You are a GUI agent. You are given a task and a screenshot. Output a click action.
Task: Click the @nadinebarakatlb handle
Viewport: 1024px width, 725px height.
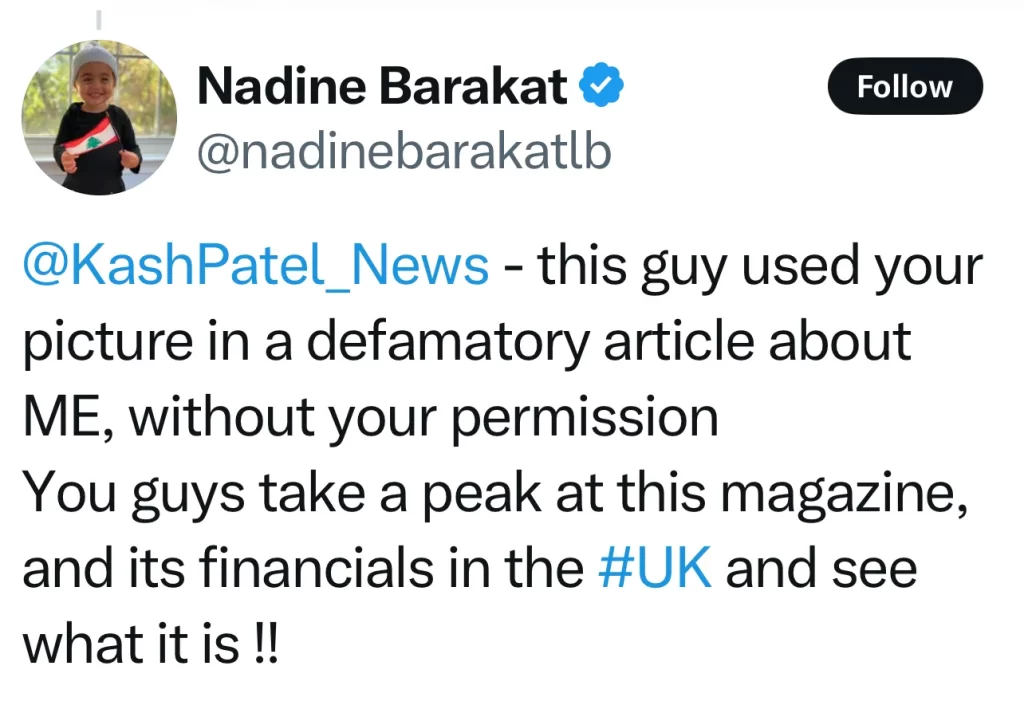tap(404, 152)
